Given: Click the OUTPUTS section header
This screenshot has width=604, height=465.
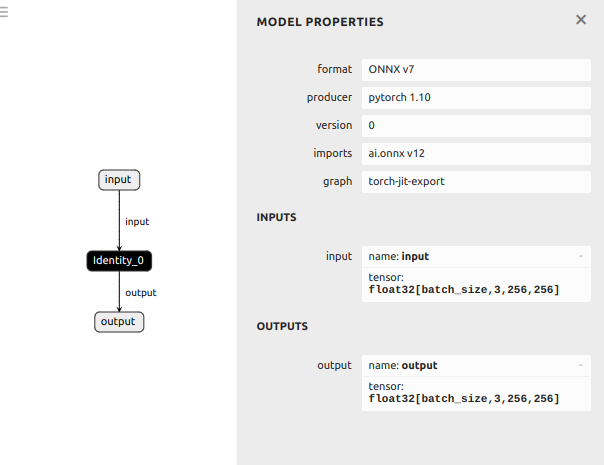Looking at the screenshot, I should [282, 326].
